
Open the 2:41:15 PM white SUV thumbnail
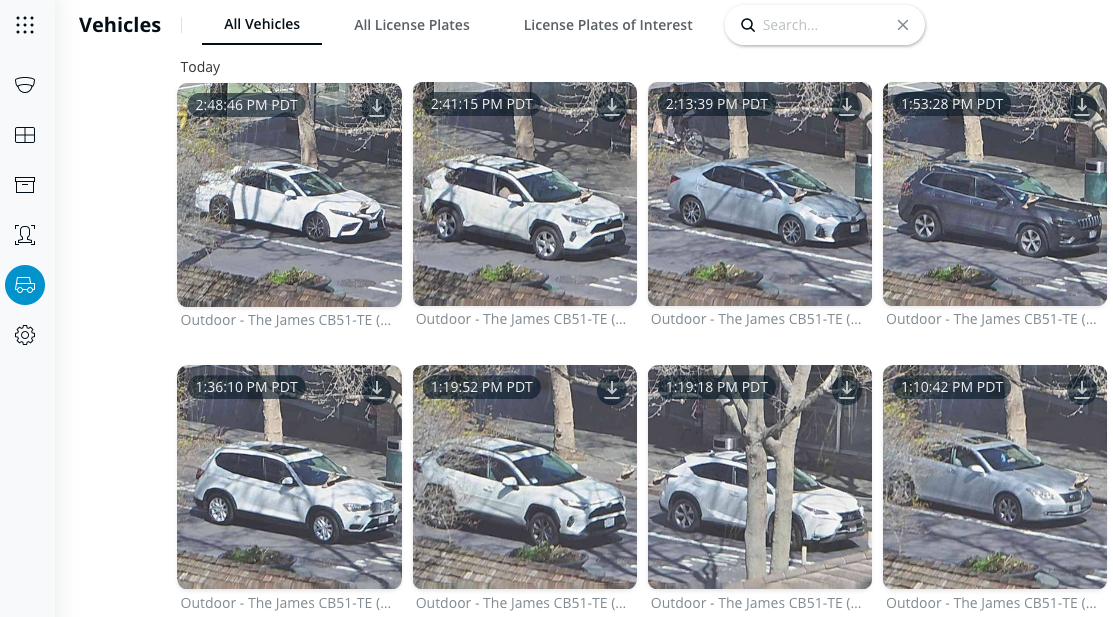[x=524, y=210]
